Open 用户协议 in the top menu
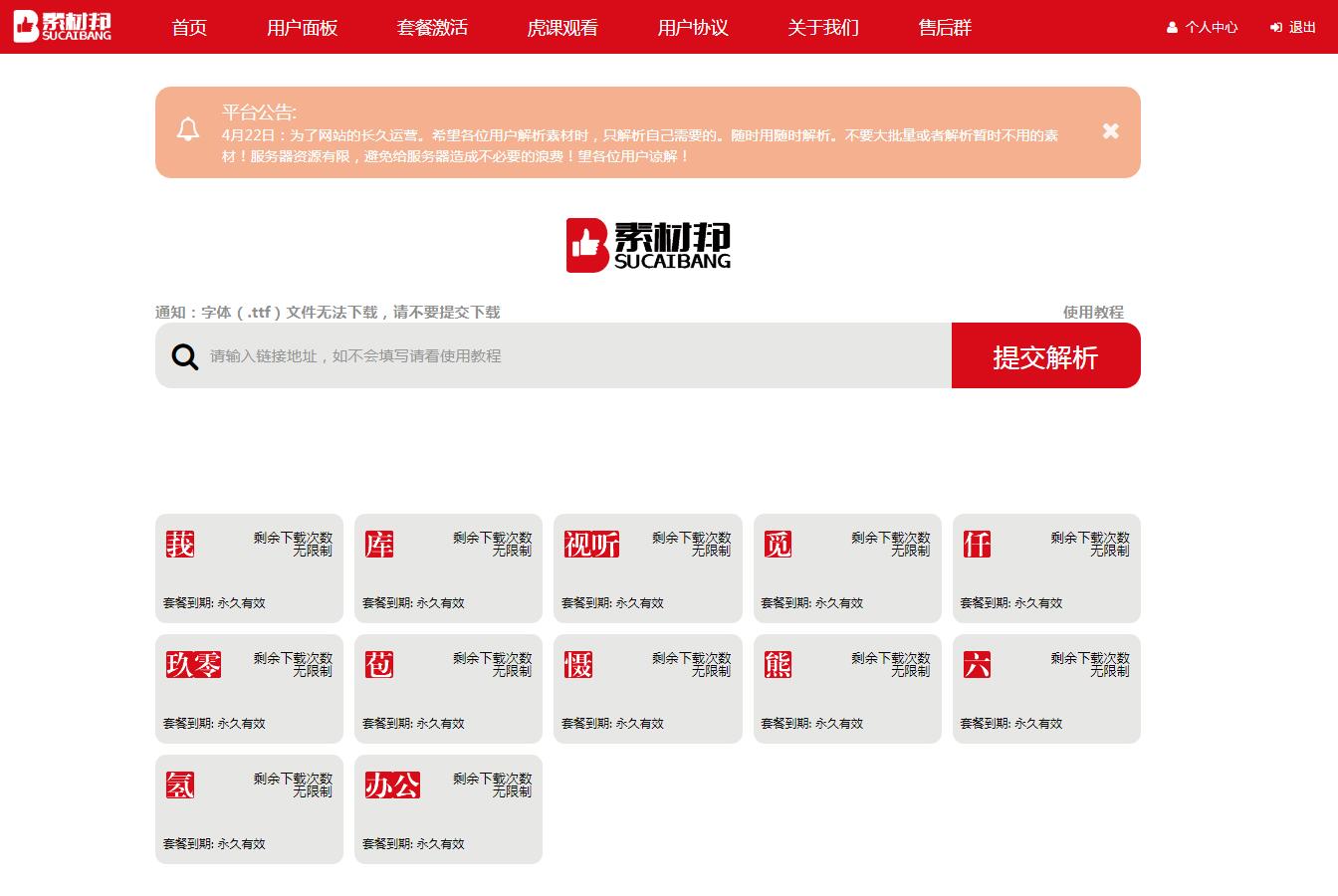1338x896 pixels. (693, 28)
